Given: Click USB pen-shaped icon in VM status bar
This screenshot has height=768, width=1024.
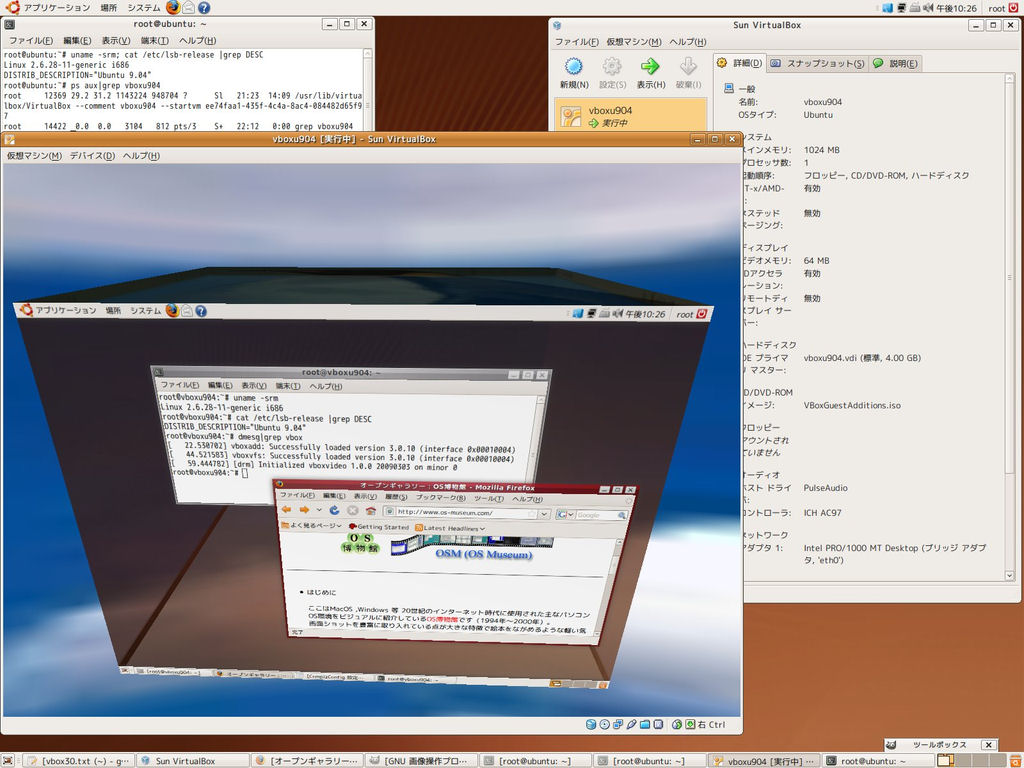Looking at the screenshot, I should coord(632,724).
